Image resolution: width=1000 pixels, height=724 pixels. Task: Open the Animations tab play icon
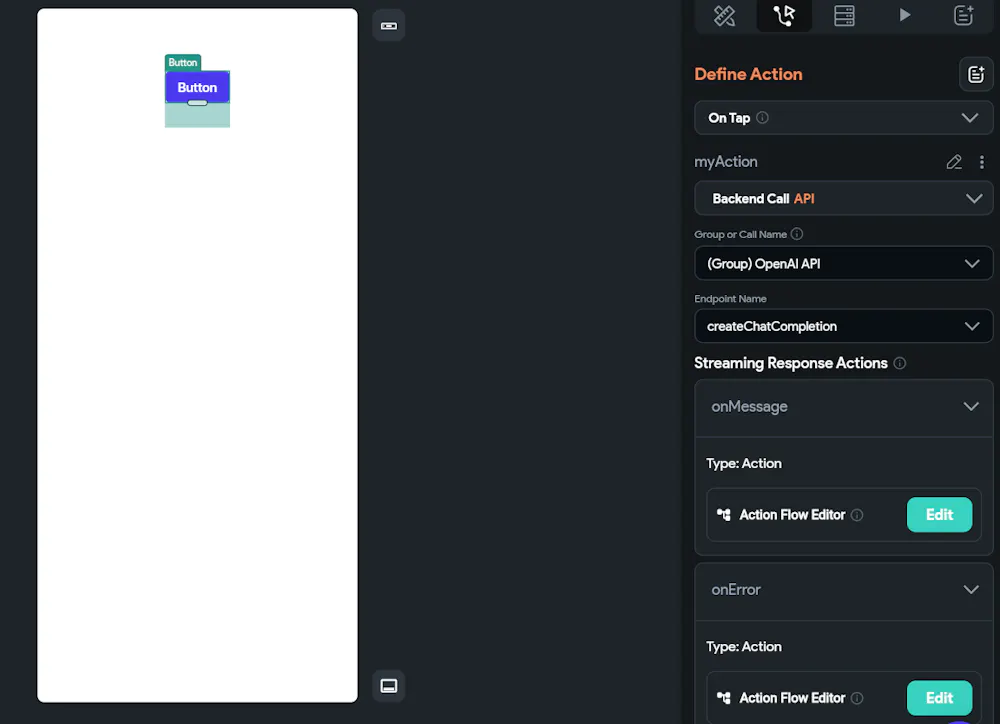coord(904,15)
